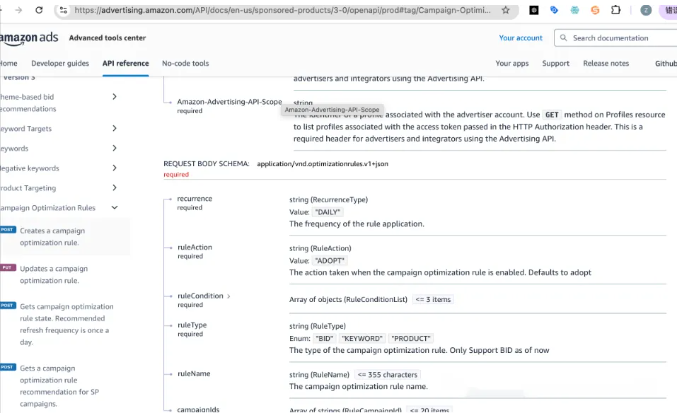This screenshot has height=417, width=677.
Task: Open the Release notes link
Action: (x=606, y=63)
